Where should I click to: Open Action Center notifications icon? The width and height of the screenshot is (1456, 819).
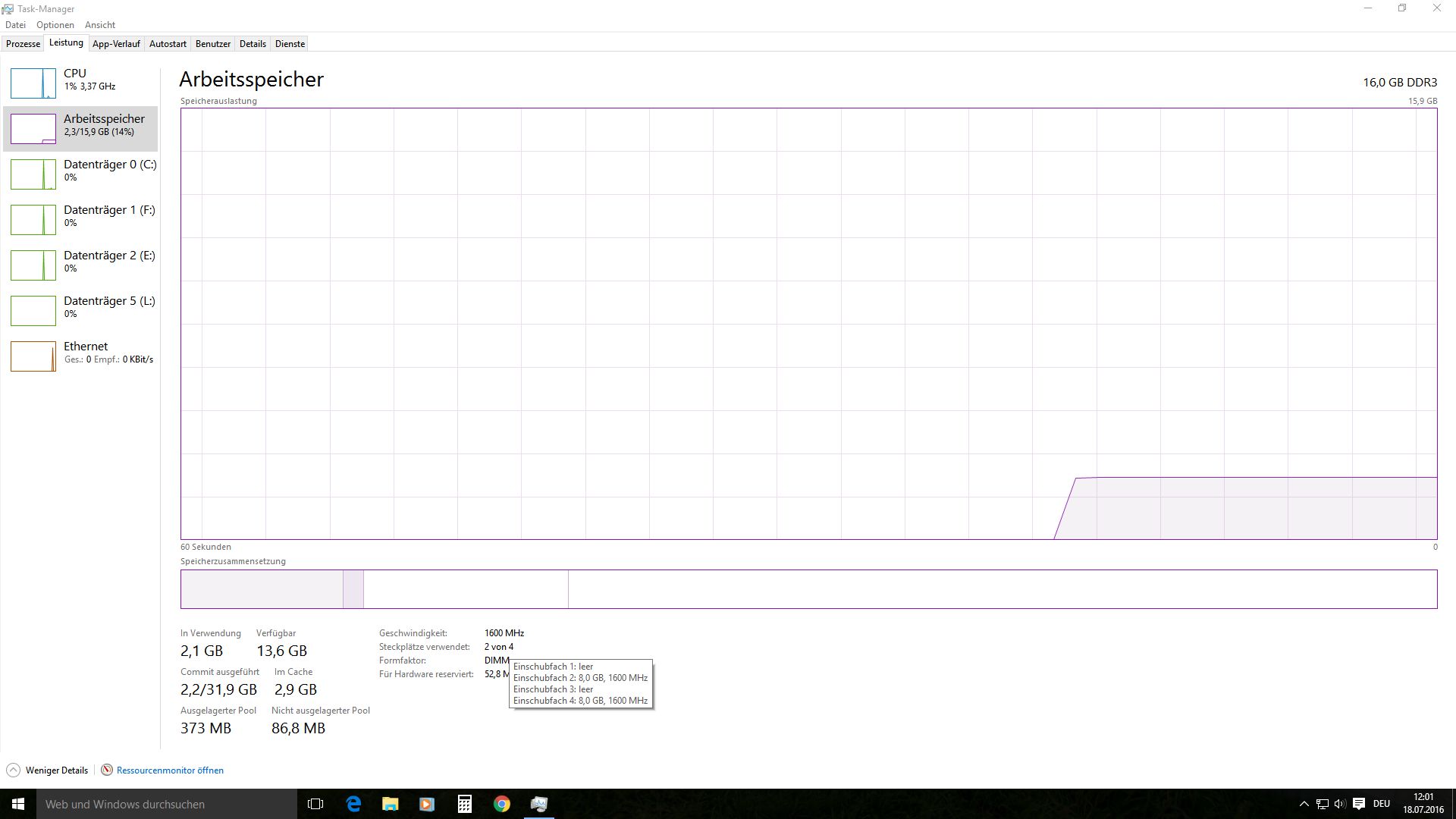1359,804
